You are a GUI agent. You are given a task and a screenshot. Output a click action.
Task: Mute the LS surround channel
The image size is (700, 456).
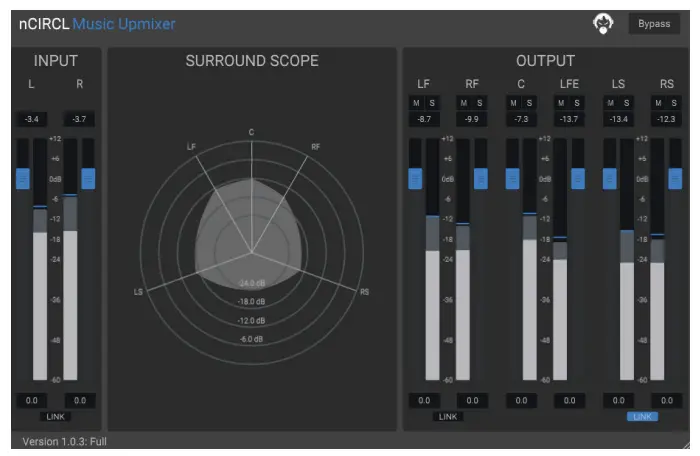611,103
